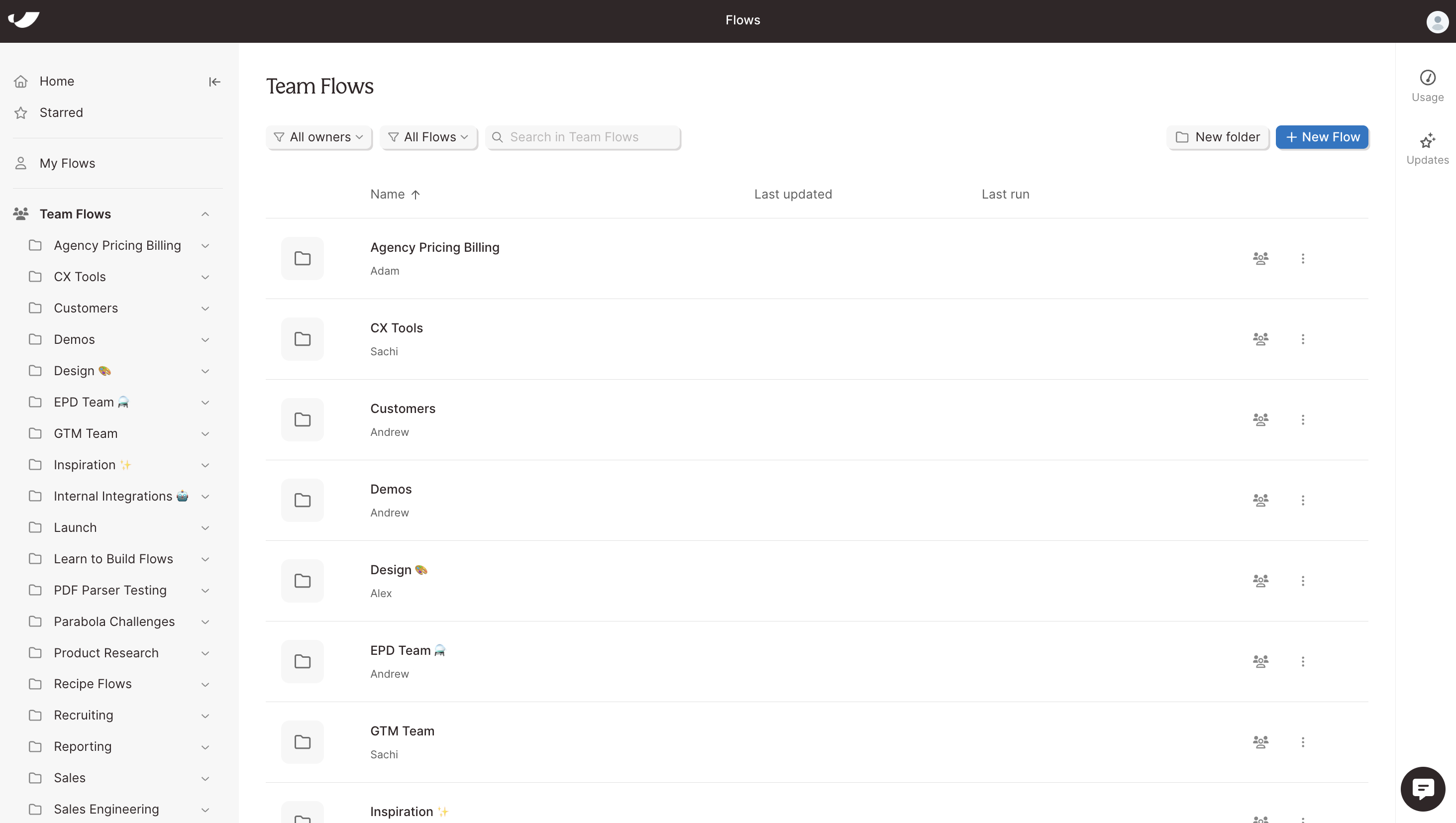Collapse the Team Flows sidebar section
Screen dimensions: 1456x823
(x=205, y=214)
